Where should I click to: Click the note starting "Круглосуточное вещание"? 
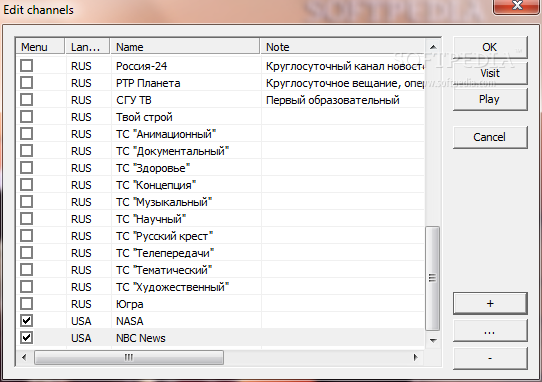[345, 83]
